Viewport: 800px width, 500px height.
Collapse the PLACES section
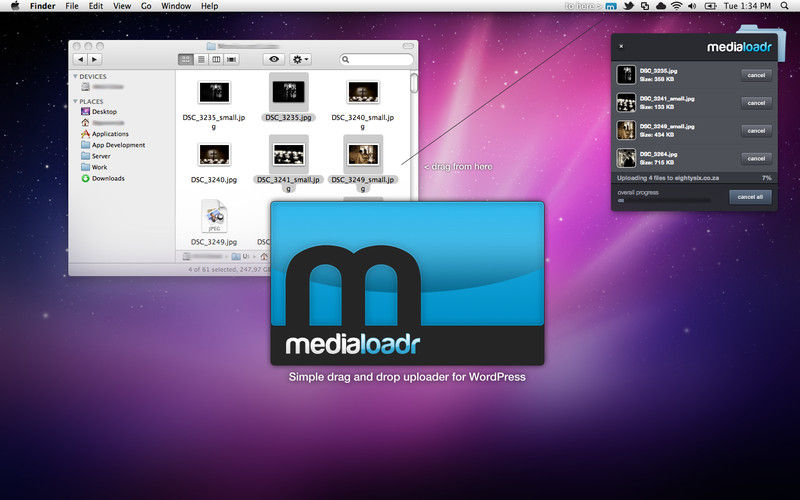point(76,101)
